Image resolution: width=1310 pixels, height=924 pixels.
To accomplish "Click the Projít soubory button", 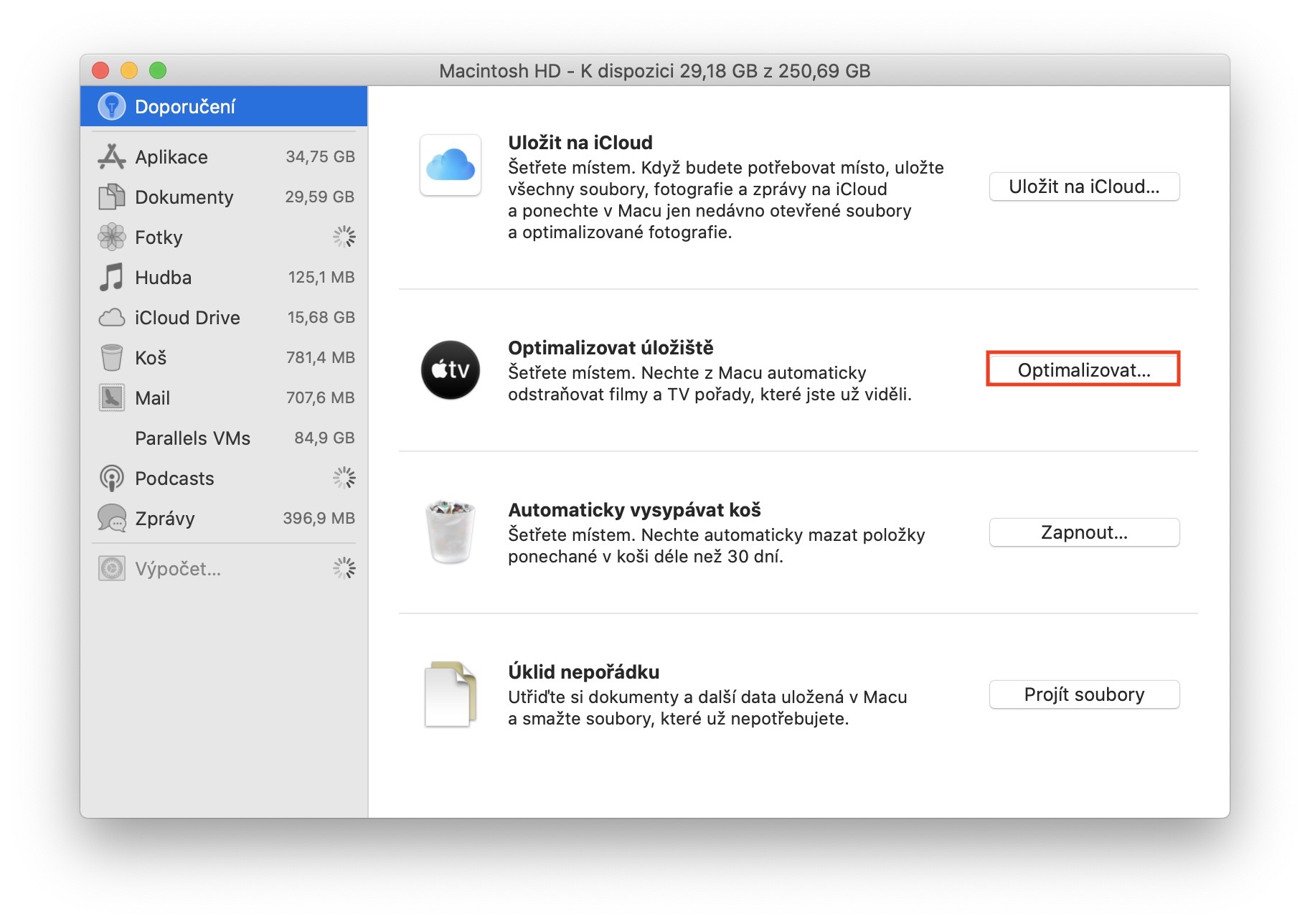I will point(1083,694).
